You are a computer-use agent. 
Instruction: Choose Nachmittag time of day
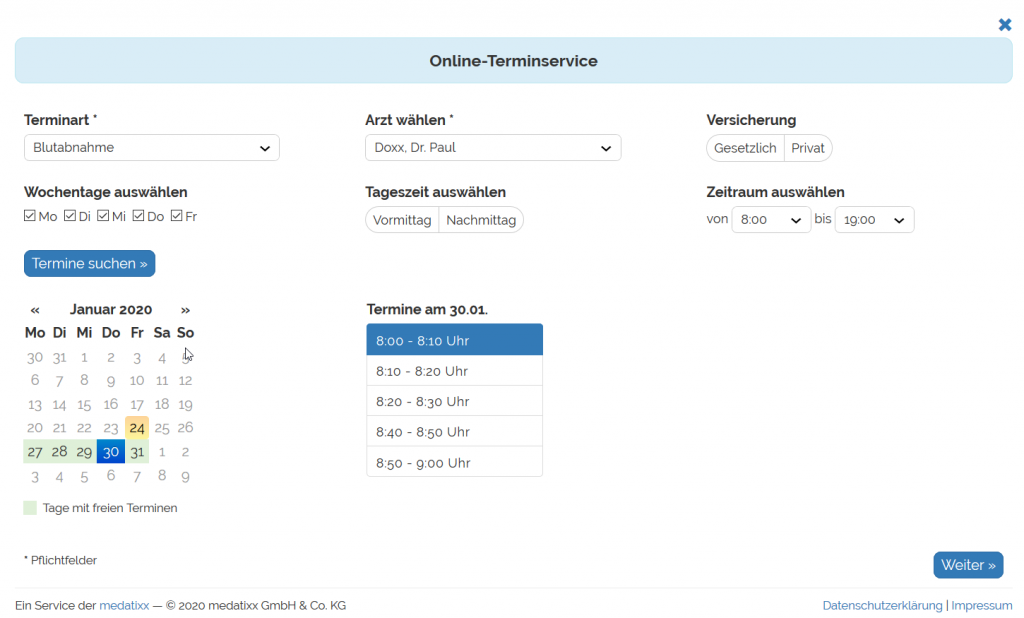click(x=481, y=220)
